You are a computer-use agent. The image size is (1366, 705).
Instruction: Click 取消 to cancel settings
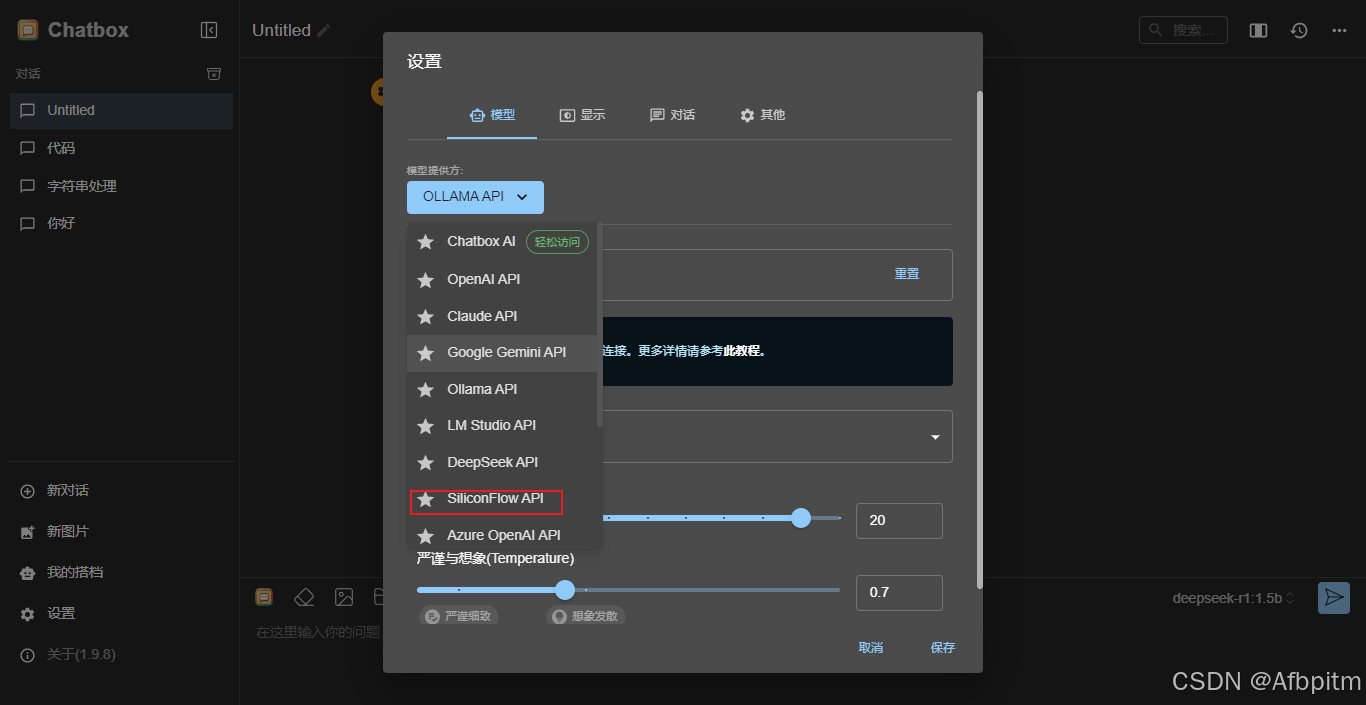click(x=871, y=648)
